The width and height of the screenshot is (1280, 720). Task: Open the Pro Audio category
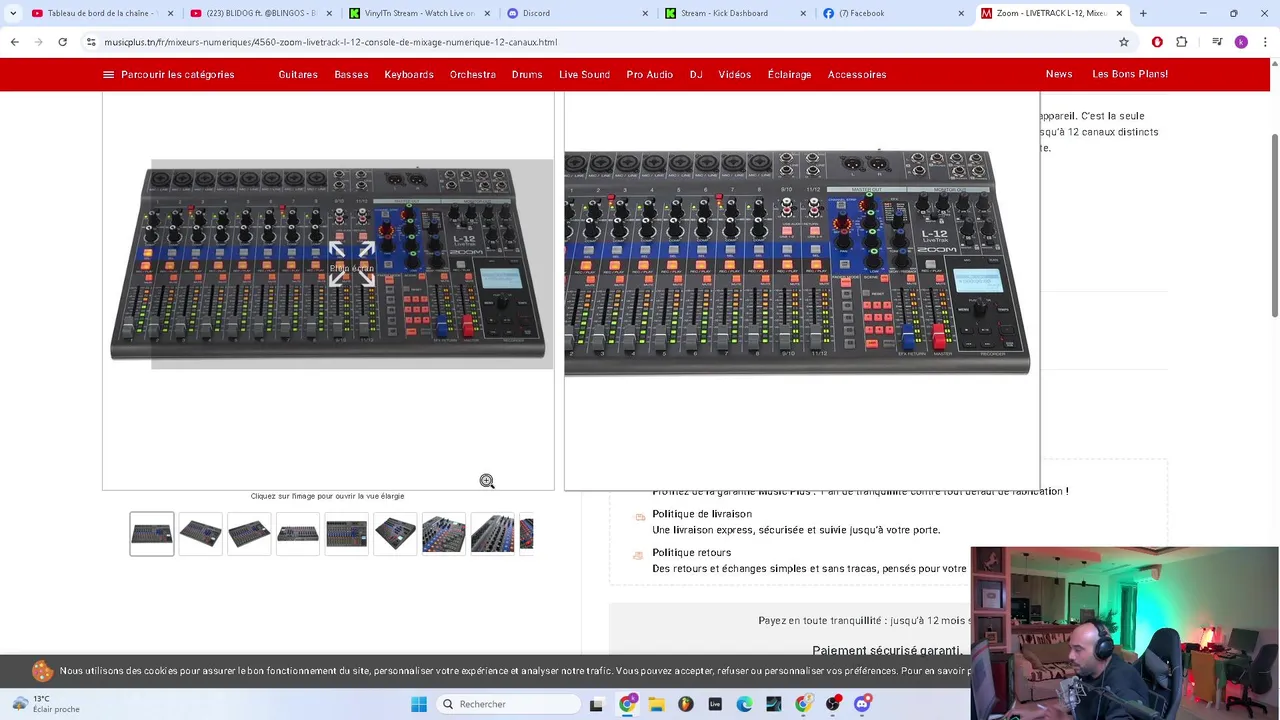coord(650,74)
